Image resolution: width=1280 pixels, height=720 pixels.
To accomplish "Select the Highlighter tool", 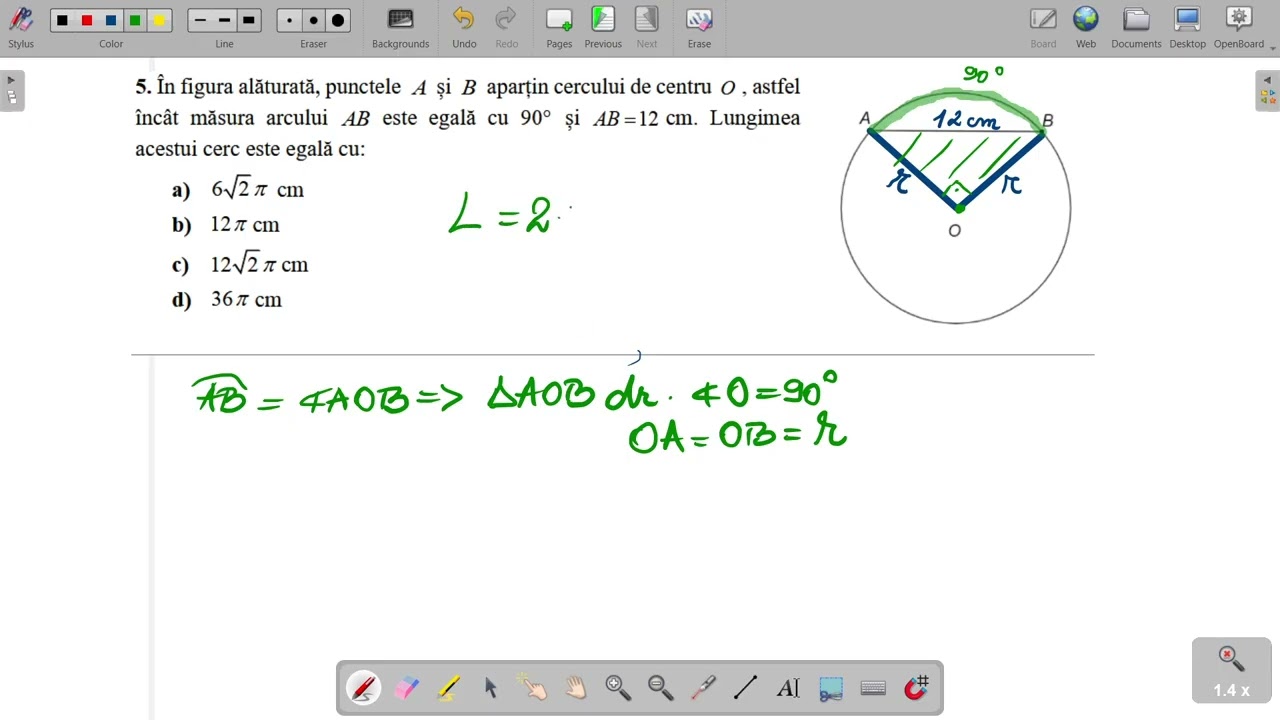I will (x=448, y=688).
